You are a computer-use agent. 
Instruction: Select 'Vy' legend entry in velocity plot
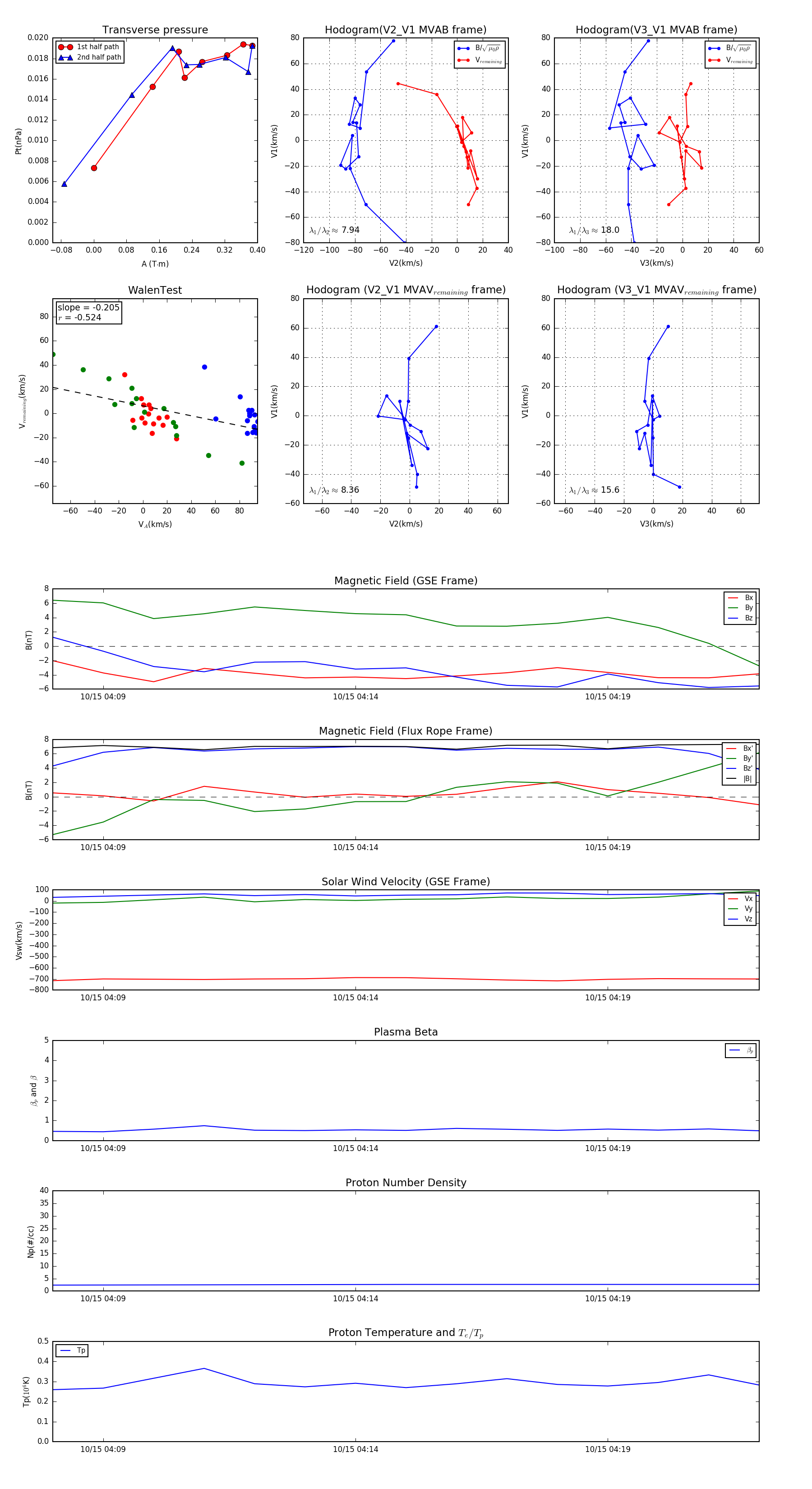coord(740,909)
